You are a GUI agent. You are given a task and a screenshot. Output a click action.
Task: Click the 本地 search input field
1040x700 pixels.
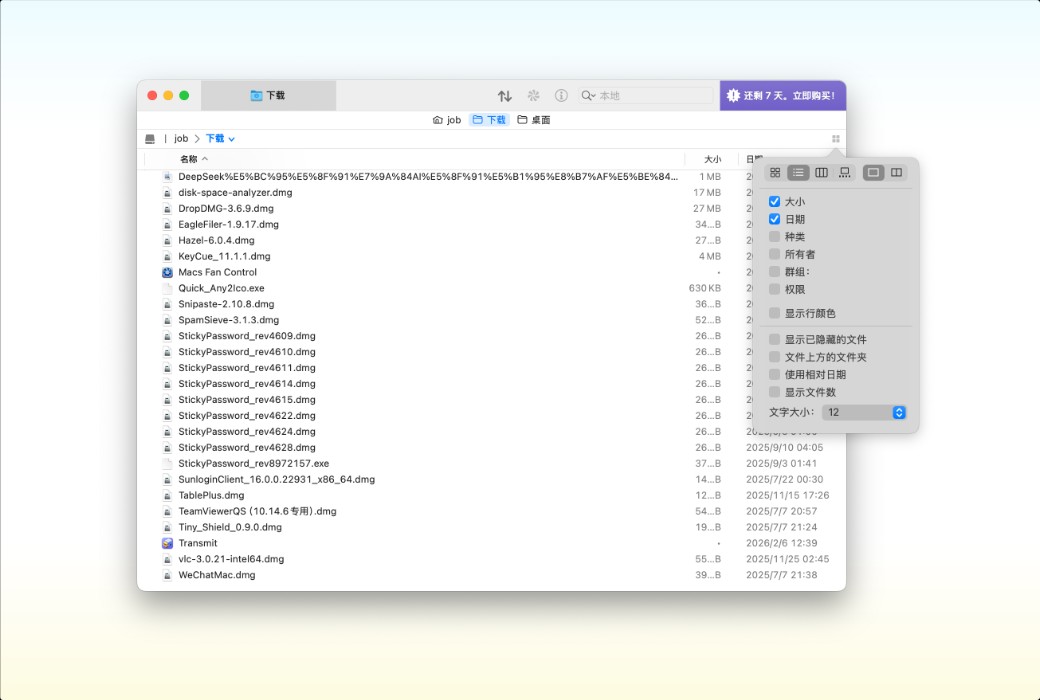(x=640, y=96)
